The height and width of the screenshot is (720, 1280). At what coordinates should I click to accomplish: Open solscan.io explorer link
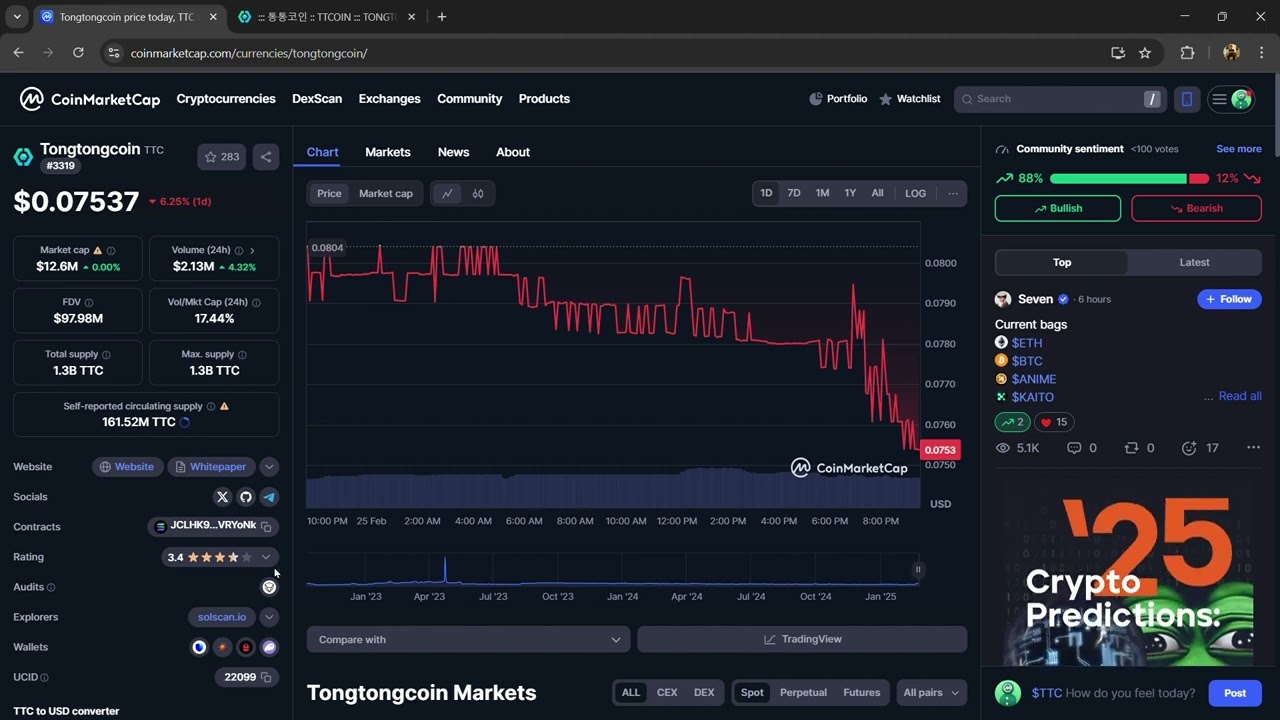click(x=221, y=617)
